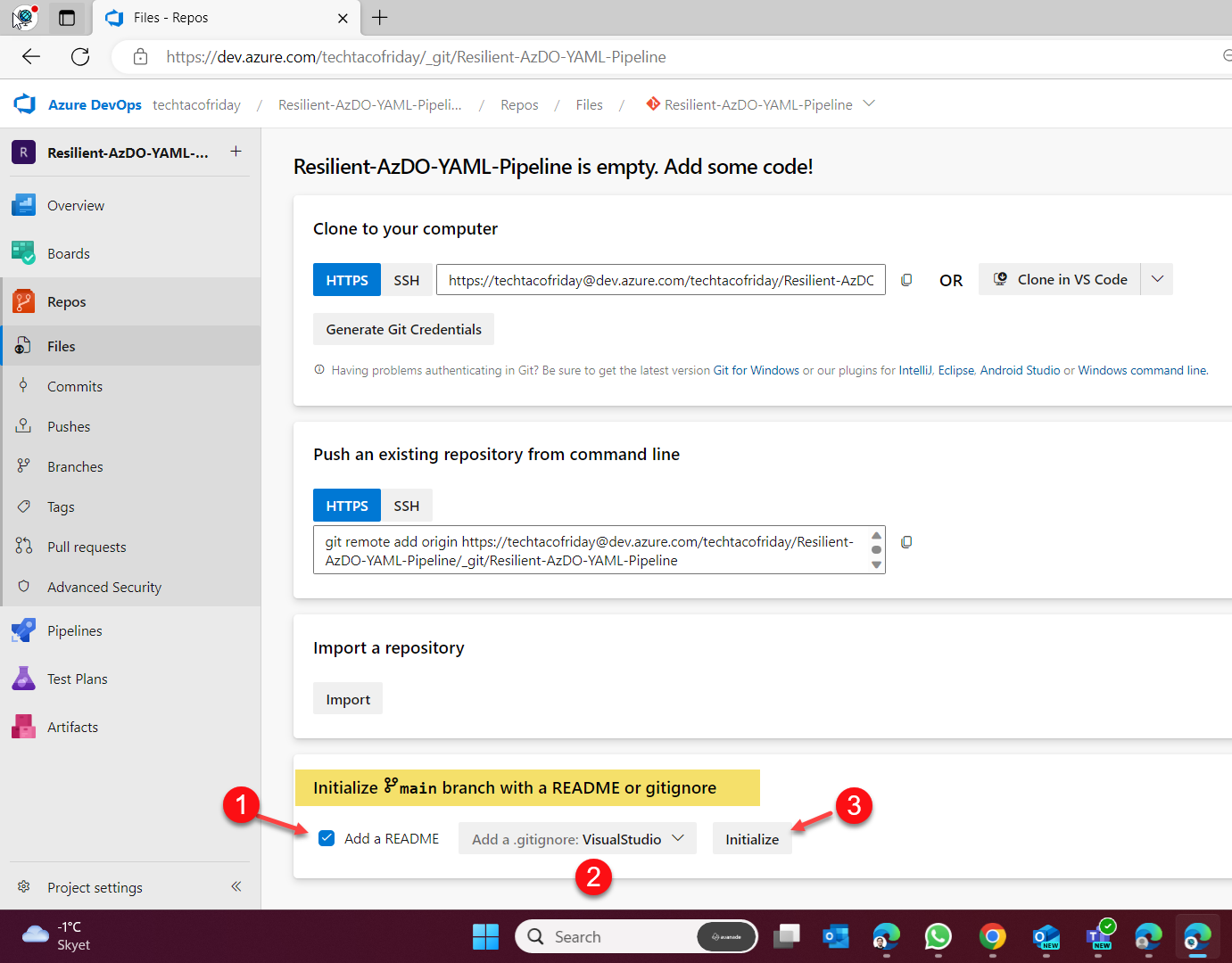Click the Initialize button
This screenshot has width=1232, height=963.
(x=752, y=839)
